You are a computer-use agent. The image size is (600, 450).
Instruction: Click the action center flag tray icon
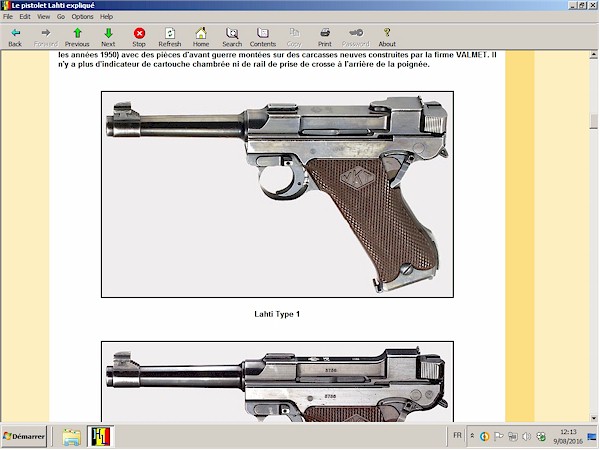click(x=499, y=436)
